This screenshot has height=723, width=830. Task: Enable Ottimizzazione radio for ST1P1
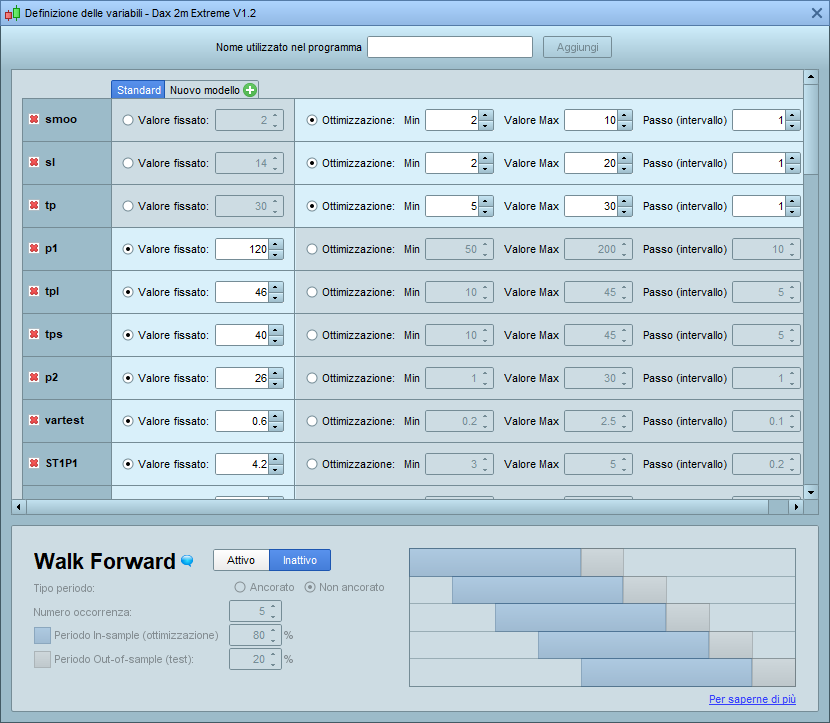pyautogui.click(x=312, y=464)
